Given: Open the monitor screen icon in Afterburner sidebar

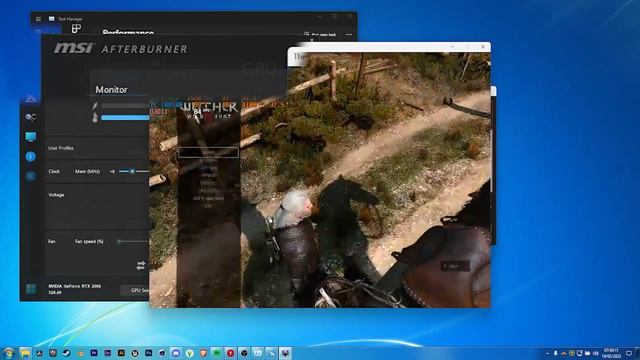Looking at the screenshot, I should coord(31,137).
